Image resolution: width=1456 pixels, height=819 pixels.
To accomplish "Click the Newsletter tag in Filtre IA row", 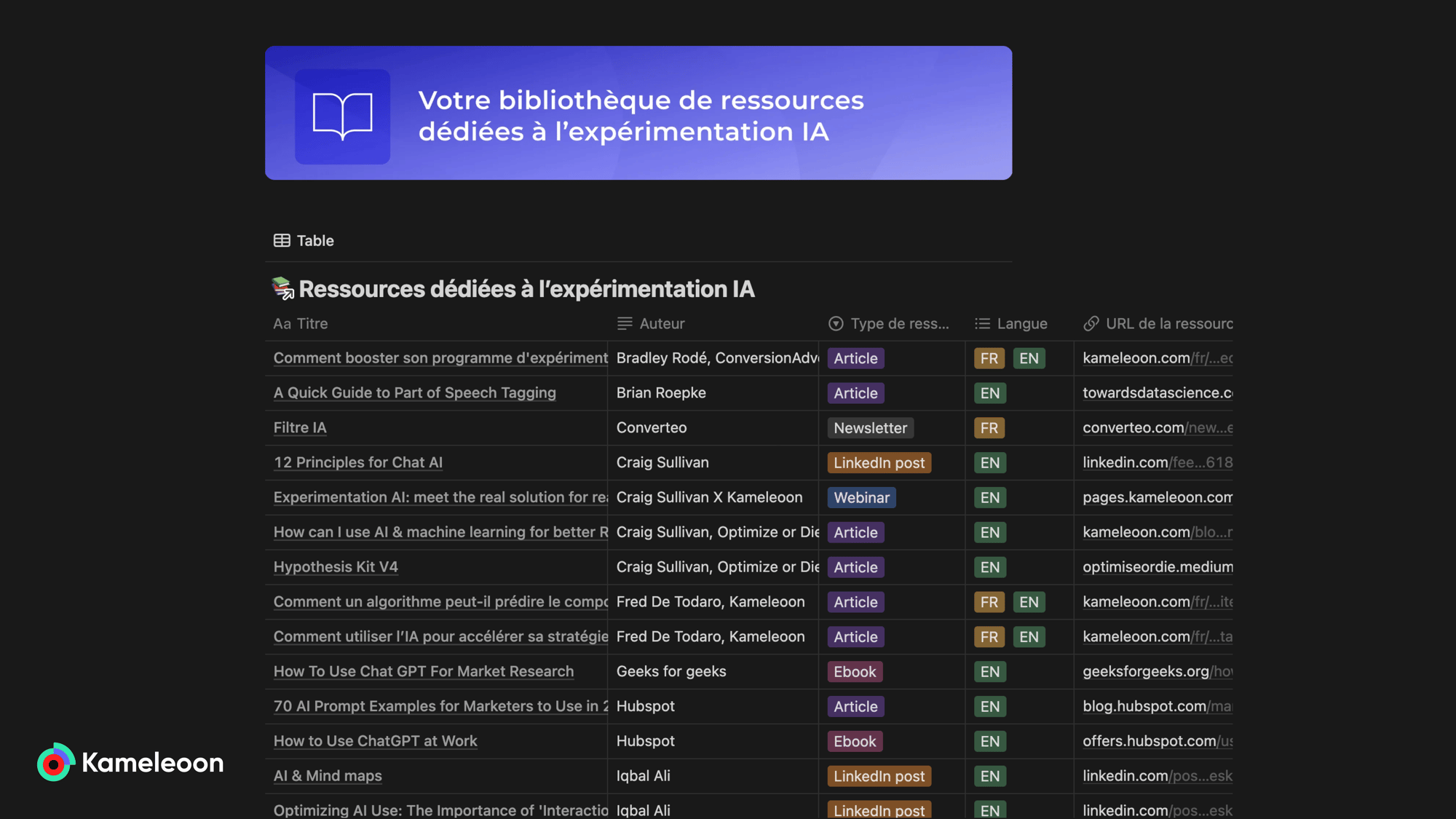I will [x=870, y=428].
